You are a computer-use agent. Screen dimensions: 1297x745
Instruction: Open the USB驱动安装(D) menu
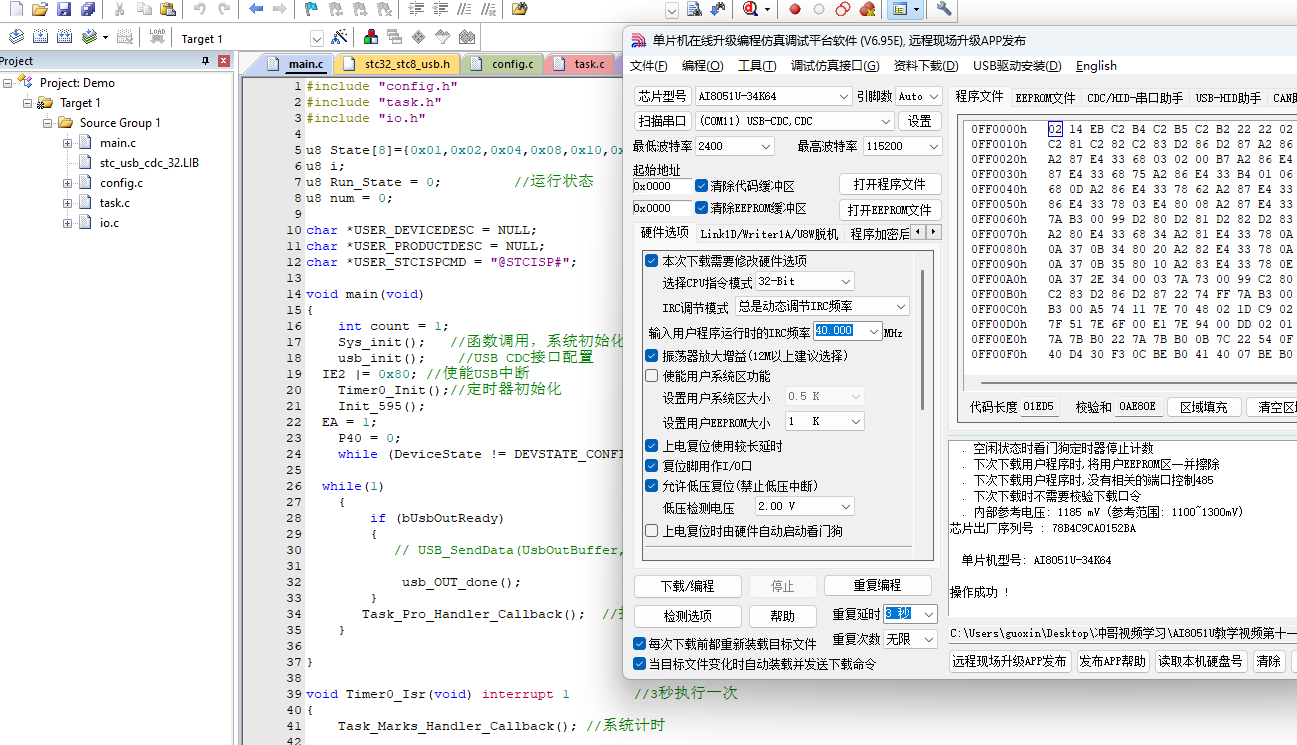click(x=1017, y=66)
